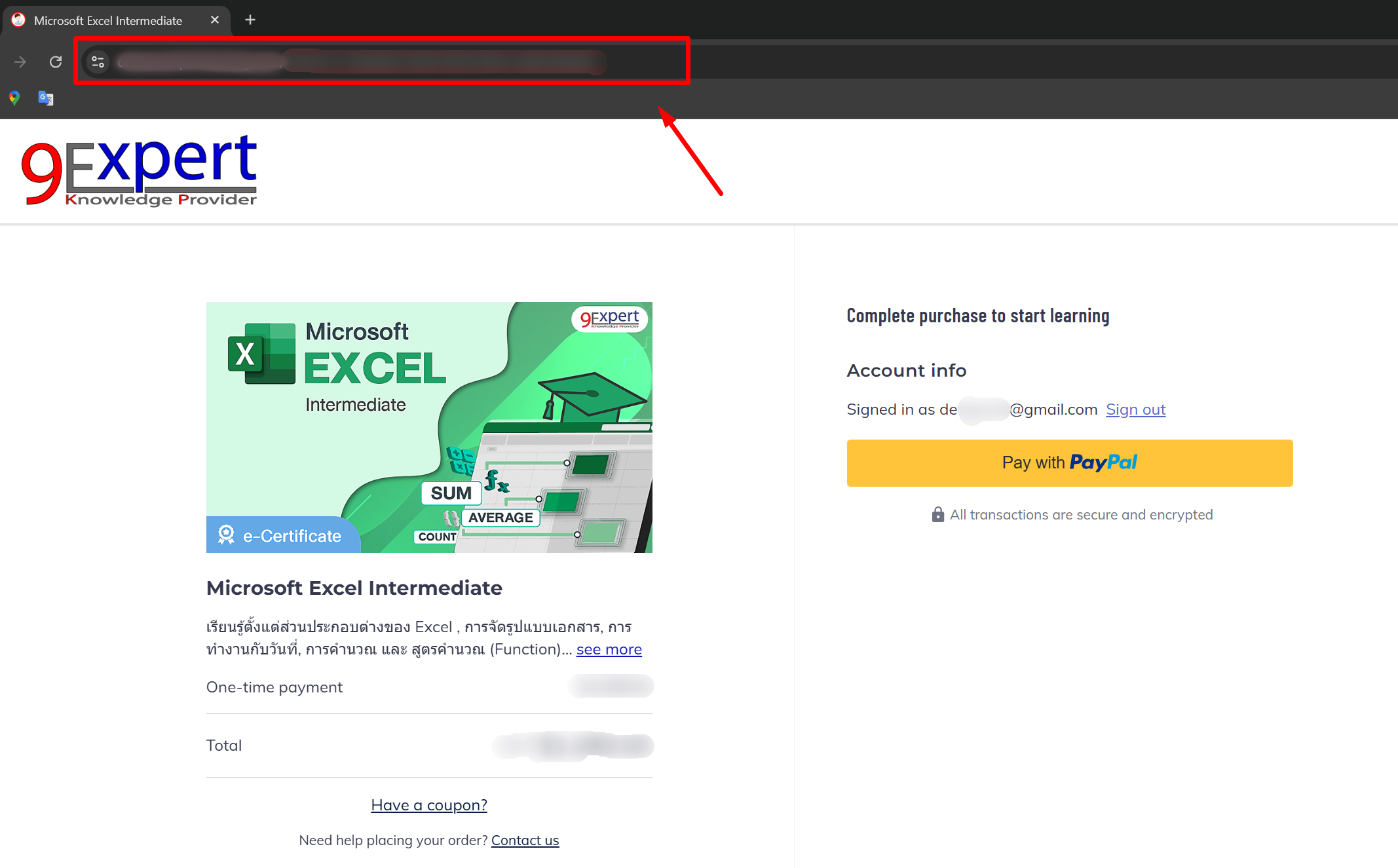1398x868 pixels.
Task: Open the Have a coupon? link
Action: click(429, 805)
